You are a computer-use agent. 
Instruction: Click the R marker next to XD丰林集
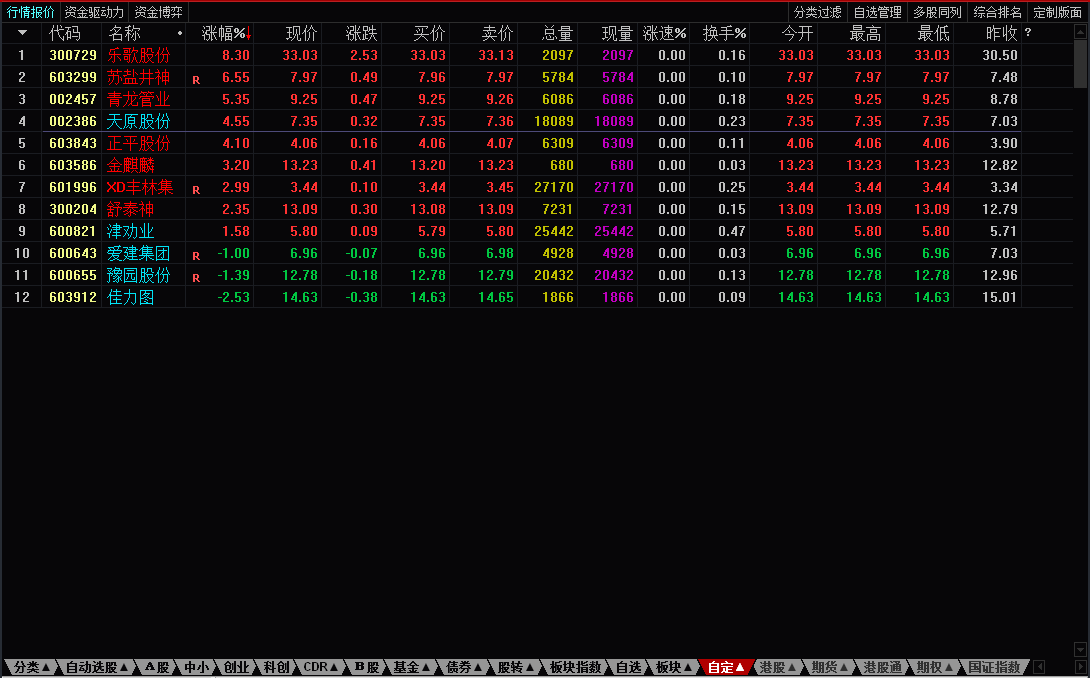coord(196,190)
